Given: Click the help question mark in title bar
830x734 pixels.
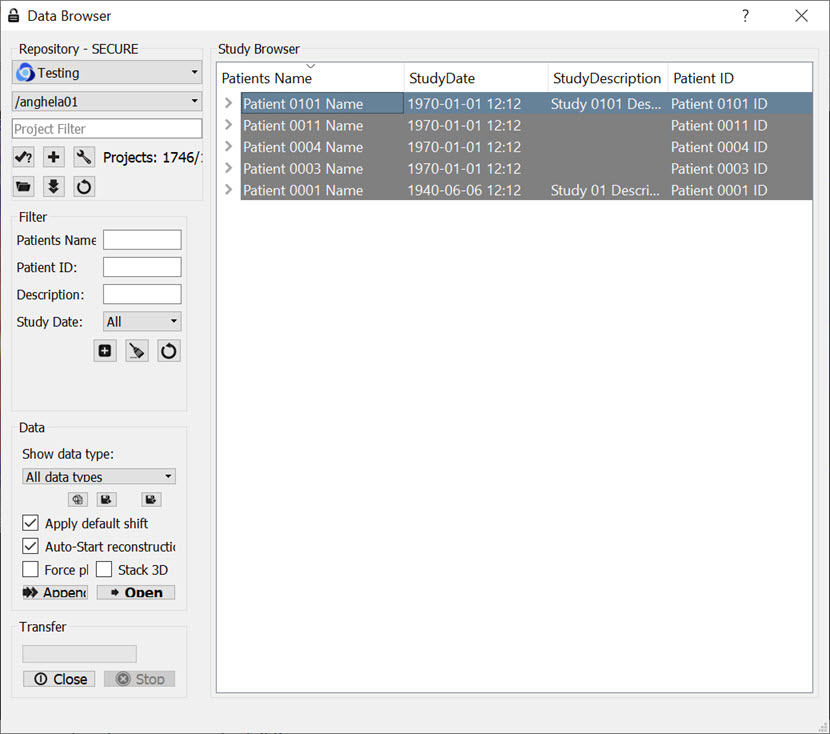Looking at the screenshot, I should coord(745,16).
